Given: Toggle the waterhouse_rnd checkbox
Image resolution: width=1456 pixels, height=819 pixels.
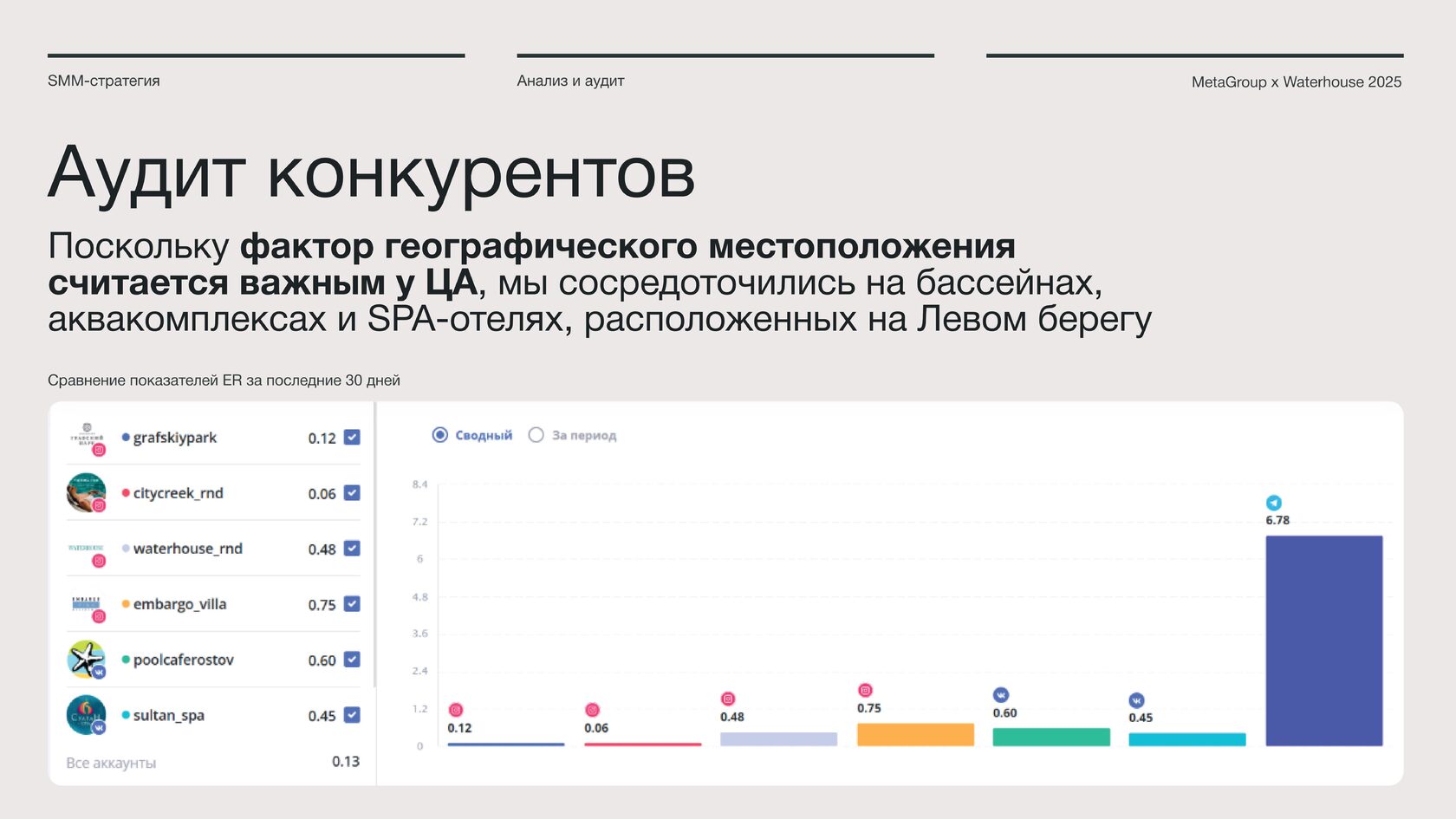Looking at the screenshot, I should (352, 548).
